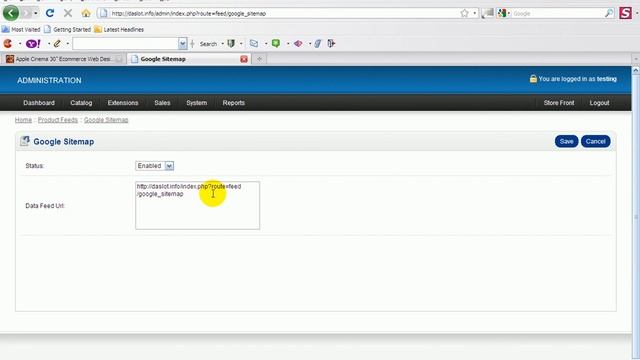Open the Most Visited bookmarks folder
The width and height of the screenshot is (640, 360).
point(21,29)
